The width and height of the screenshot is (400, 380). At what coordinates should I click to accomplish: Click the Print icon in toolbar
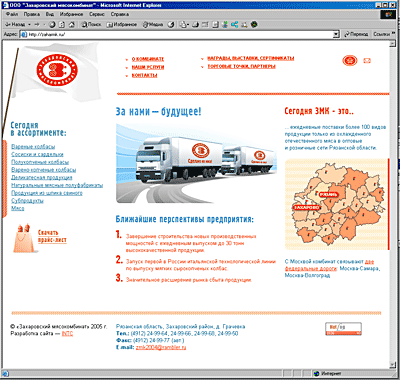(195, 24)
